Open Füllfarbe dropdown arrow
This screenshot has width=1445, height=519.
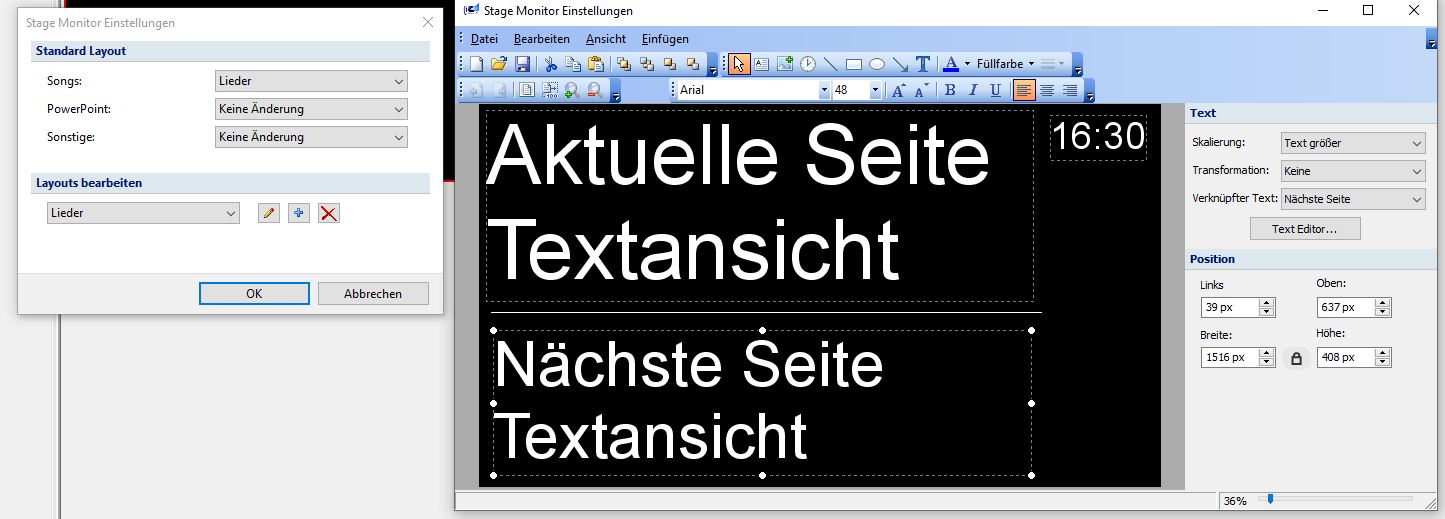1031,64
